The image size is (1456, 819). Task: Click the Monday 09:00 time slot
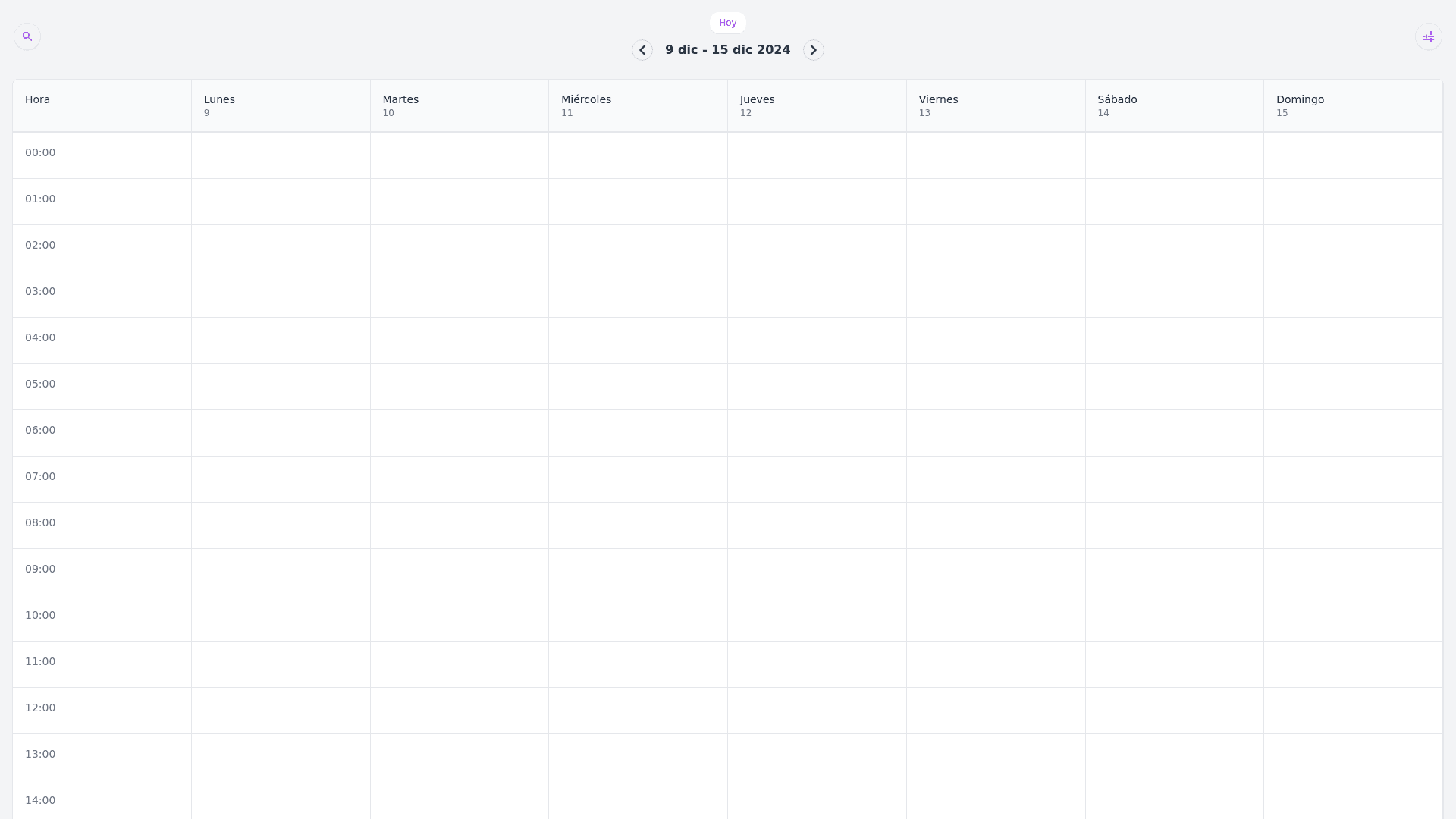point(281,572)
